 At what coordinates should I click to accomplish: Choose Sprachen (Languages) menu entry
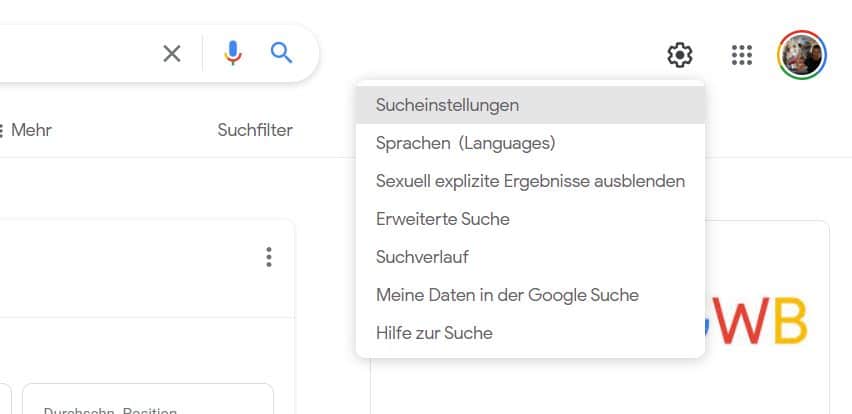tap(465, 143)
